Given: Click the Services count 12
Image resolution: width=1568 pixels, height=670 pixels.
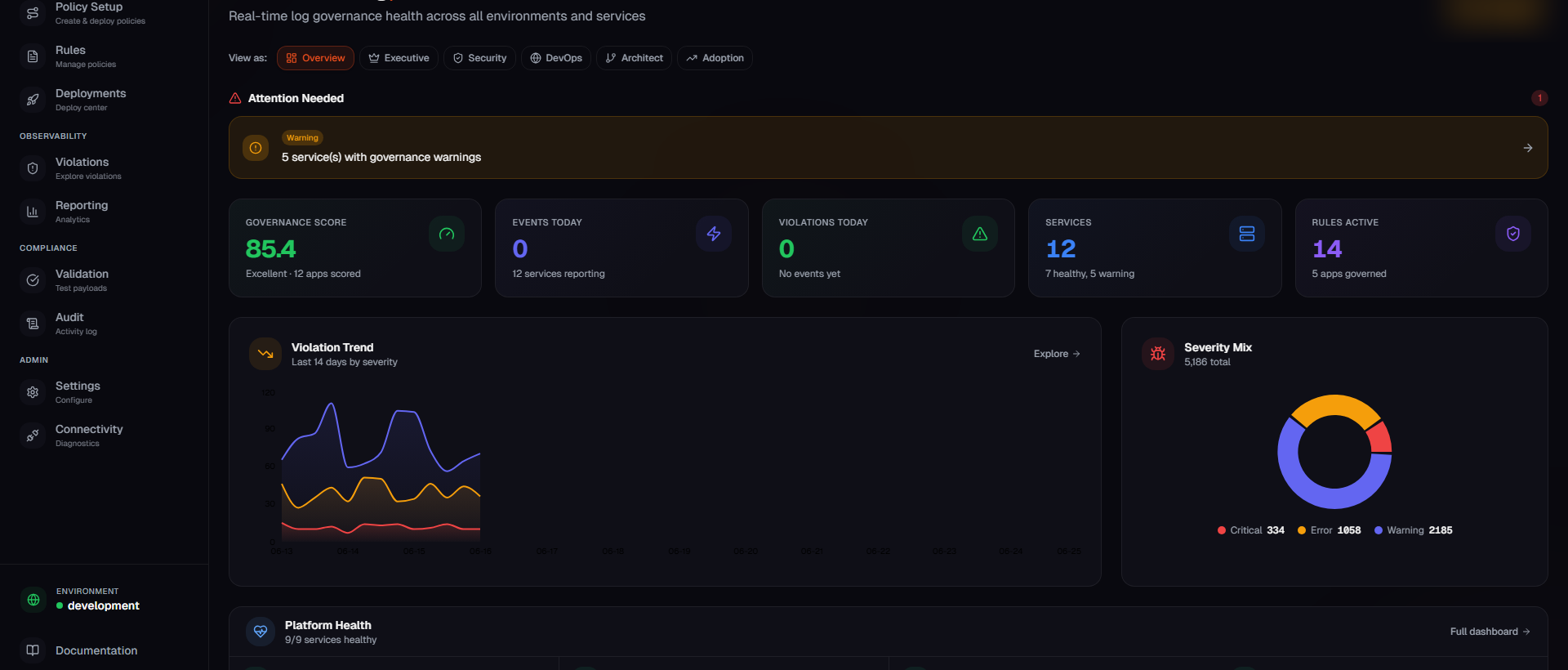Looking at the screenshot, I should (1061, 248).
